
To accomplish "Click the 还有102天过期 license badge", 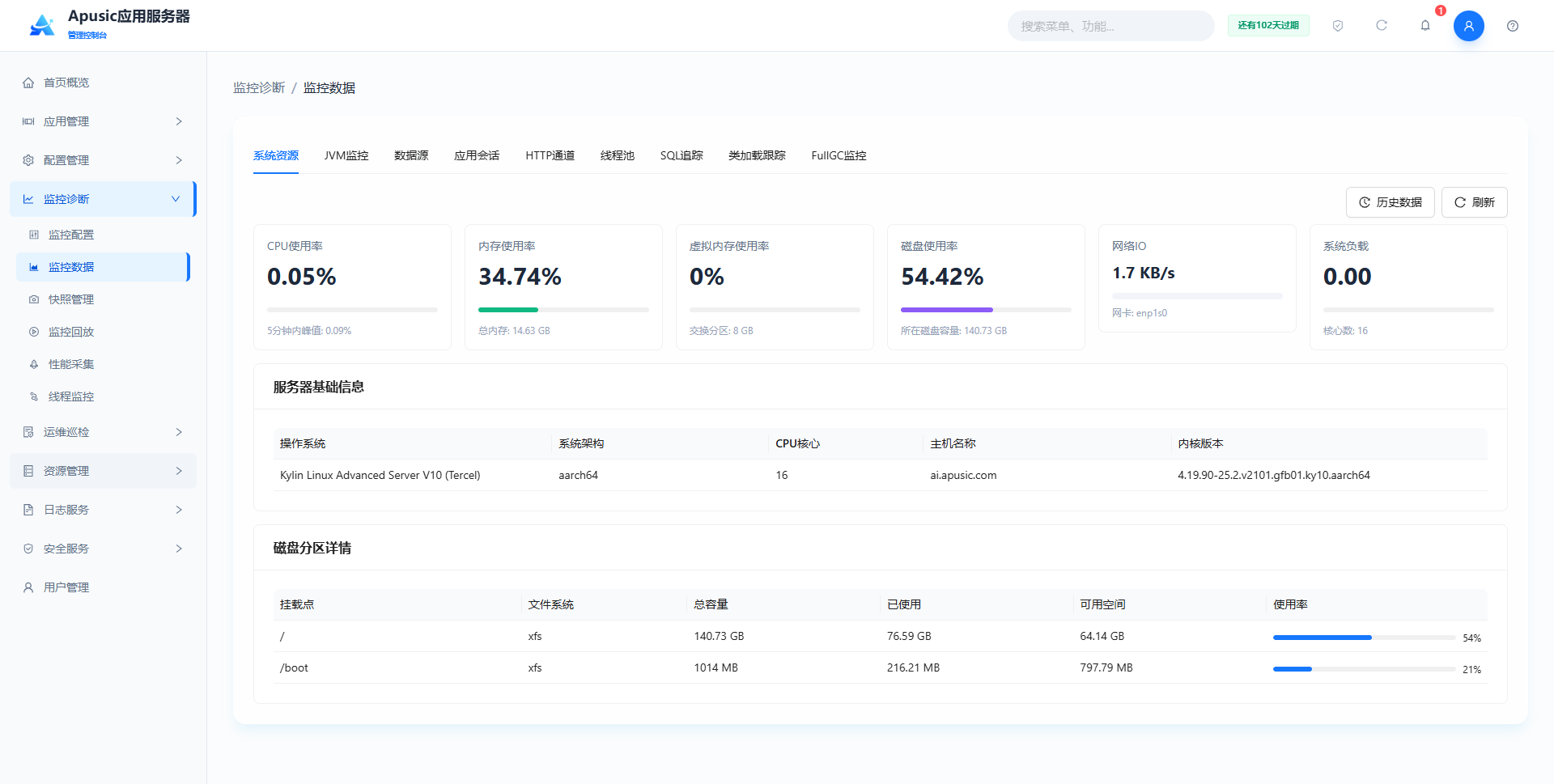I will pos(1268,26).
